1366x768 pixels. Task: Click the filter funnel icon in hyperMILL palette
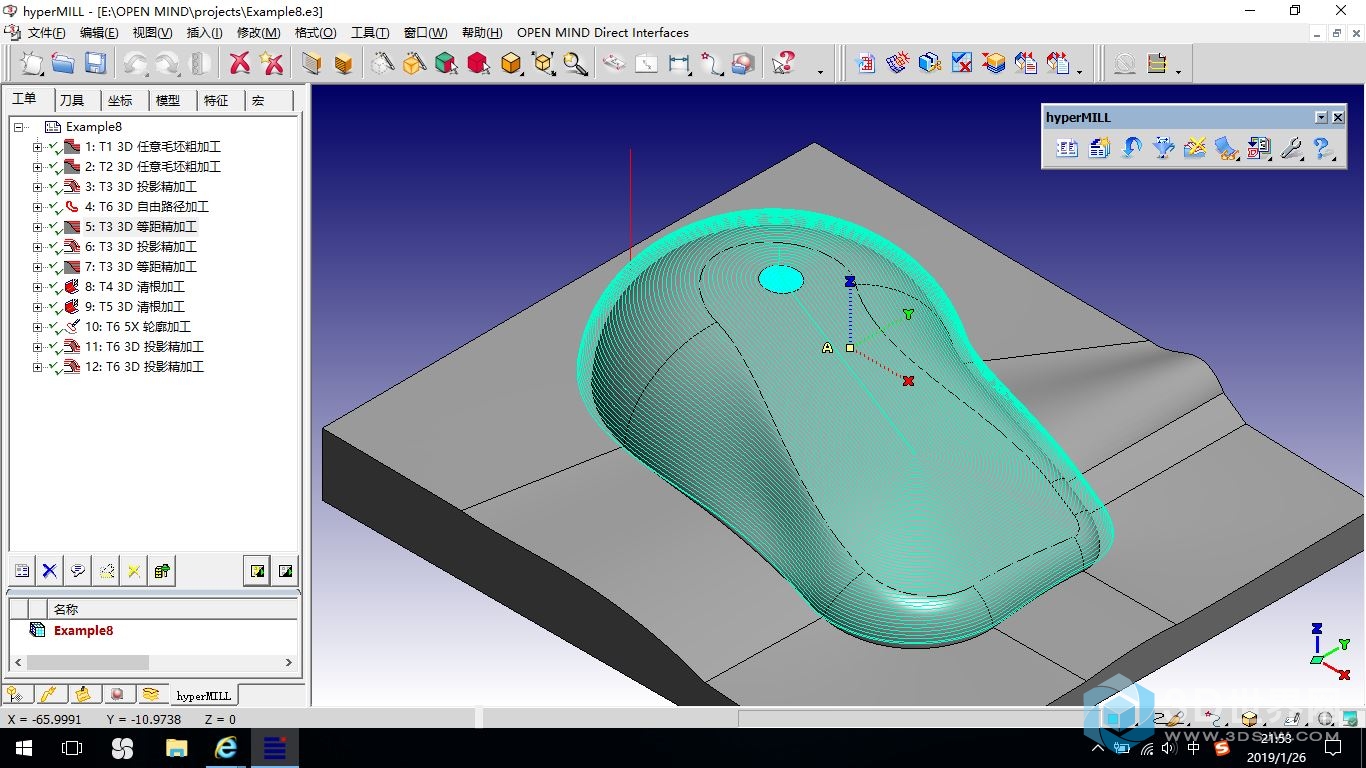pyautogui.click(x=1163, y=149)
